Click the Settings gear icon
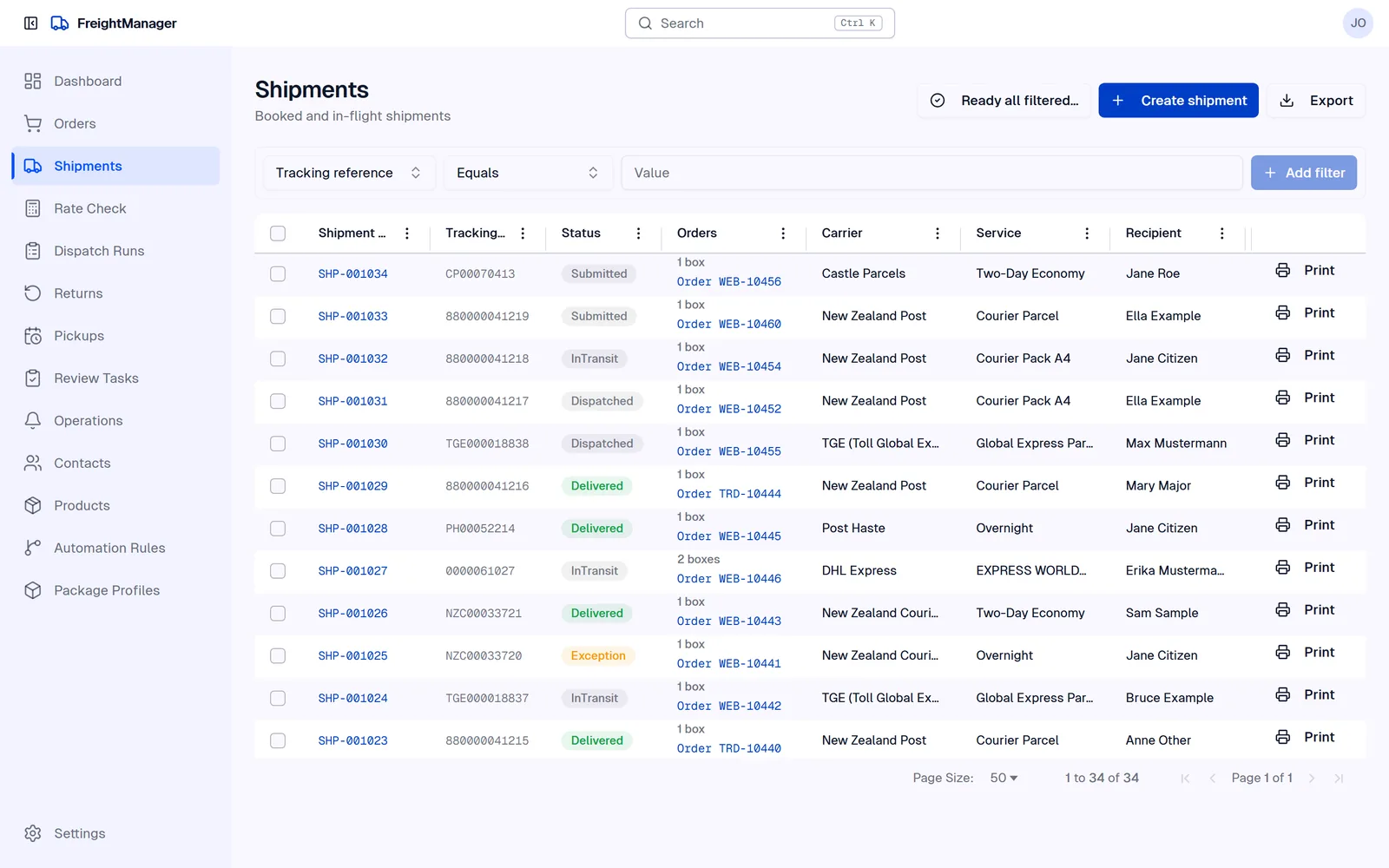 pyautogui.click(x=33, y=833)
